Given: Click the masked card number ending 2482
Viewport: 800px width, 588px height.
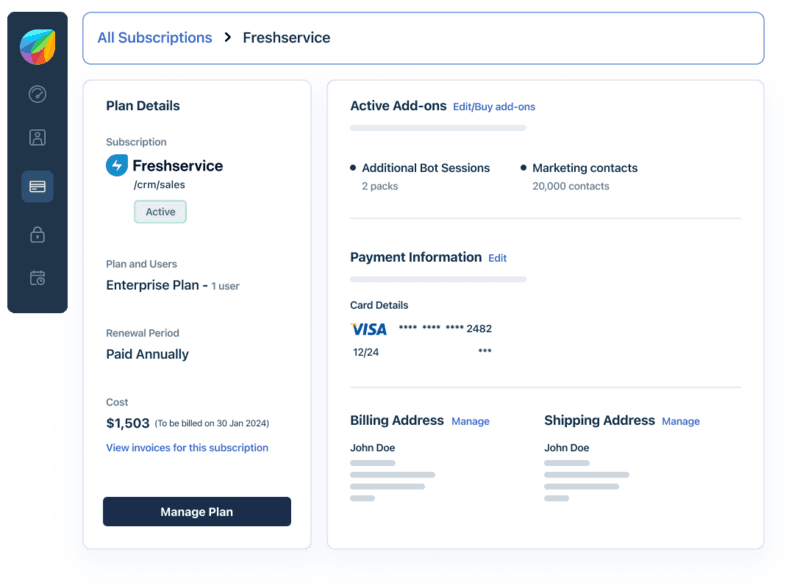Looking at the screenshot, I should click(x=445, y=328).
